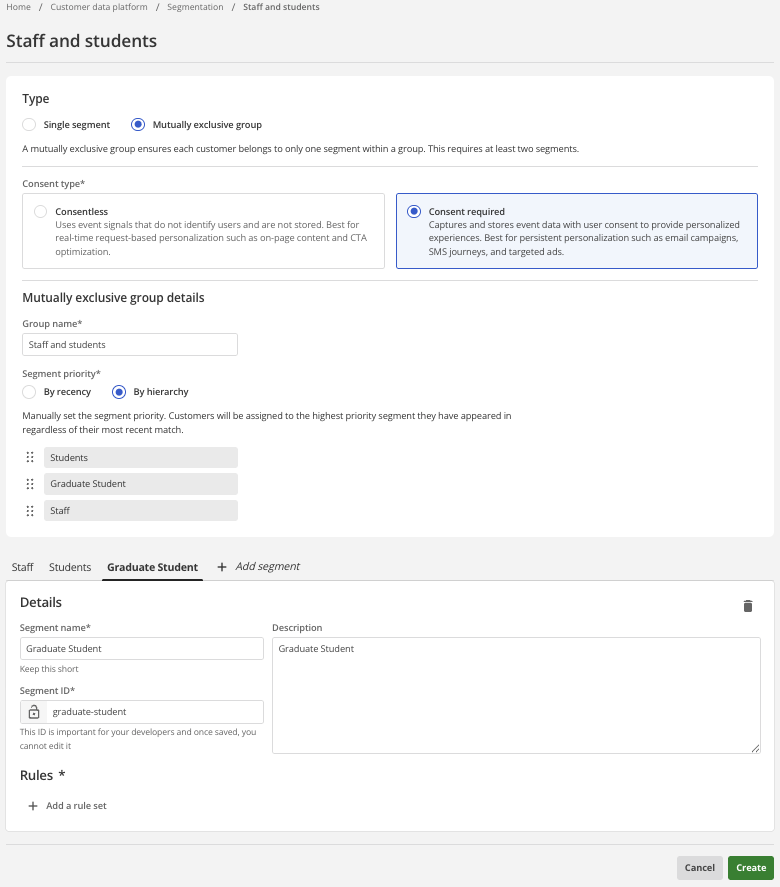Select Mutually exclusive group radio option

pyautogui.click(x=138, y=124)
